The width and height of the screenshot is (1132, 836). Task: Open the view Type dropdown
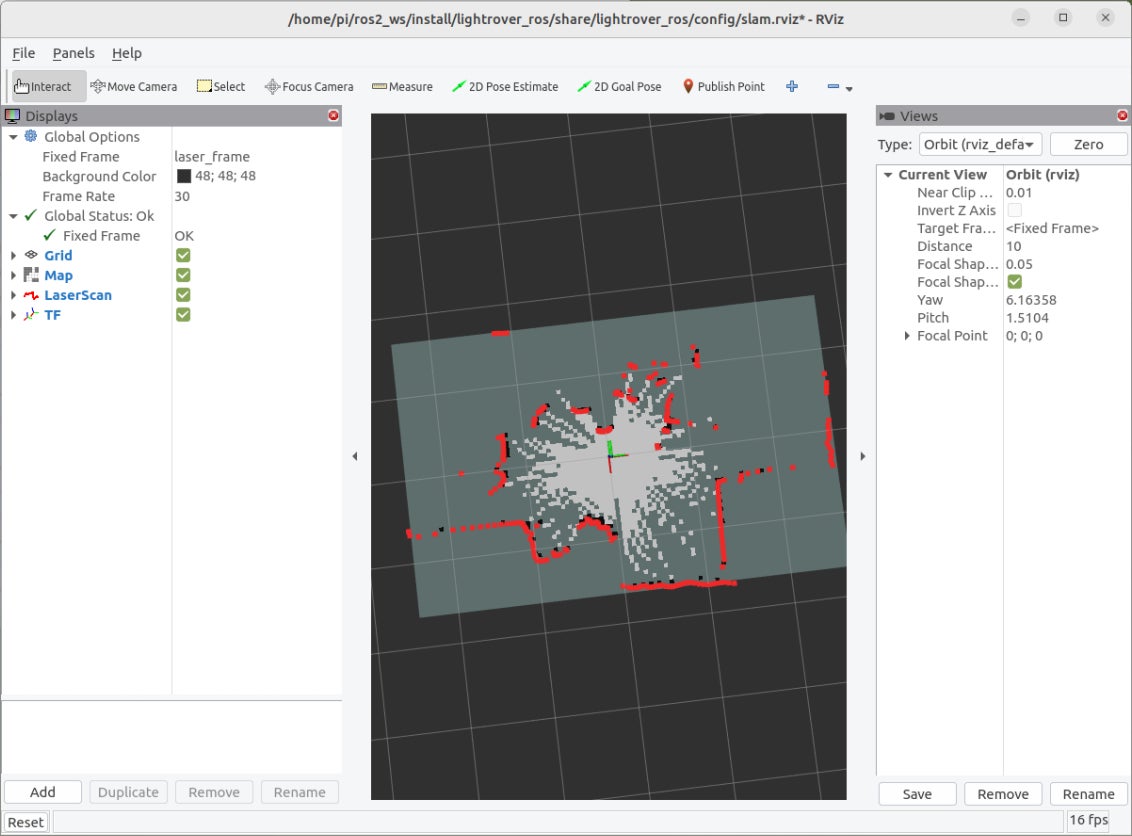tap(978, 144)
